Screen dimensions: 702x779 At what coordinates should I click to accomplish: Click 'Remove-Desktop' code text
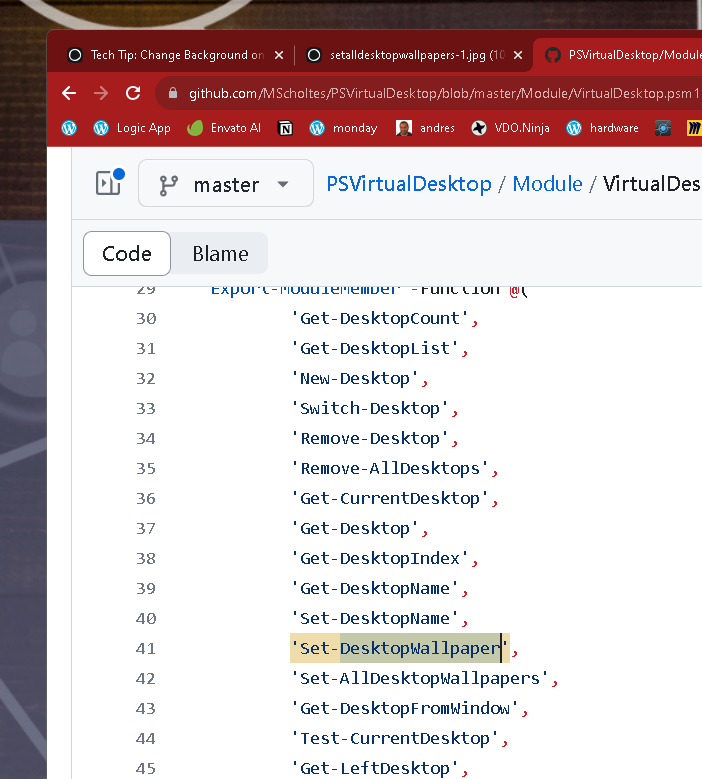tap(370, 439)
